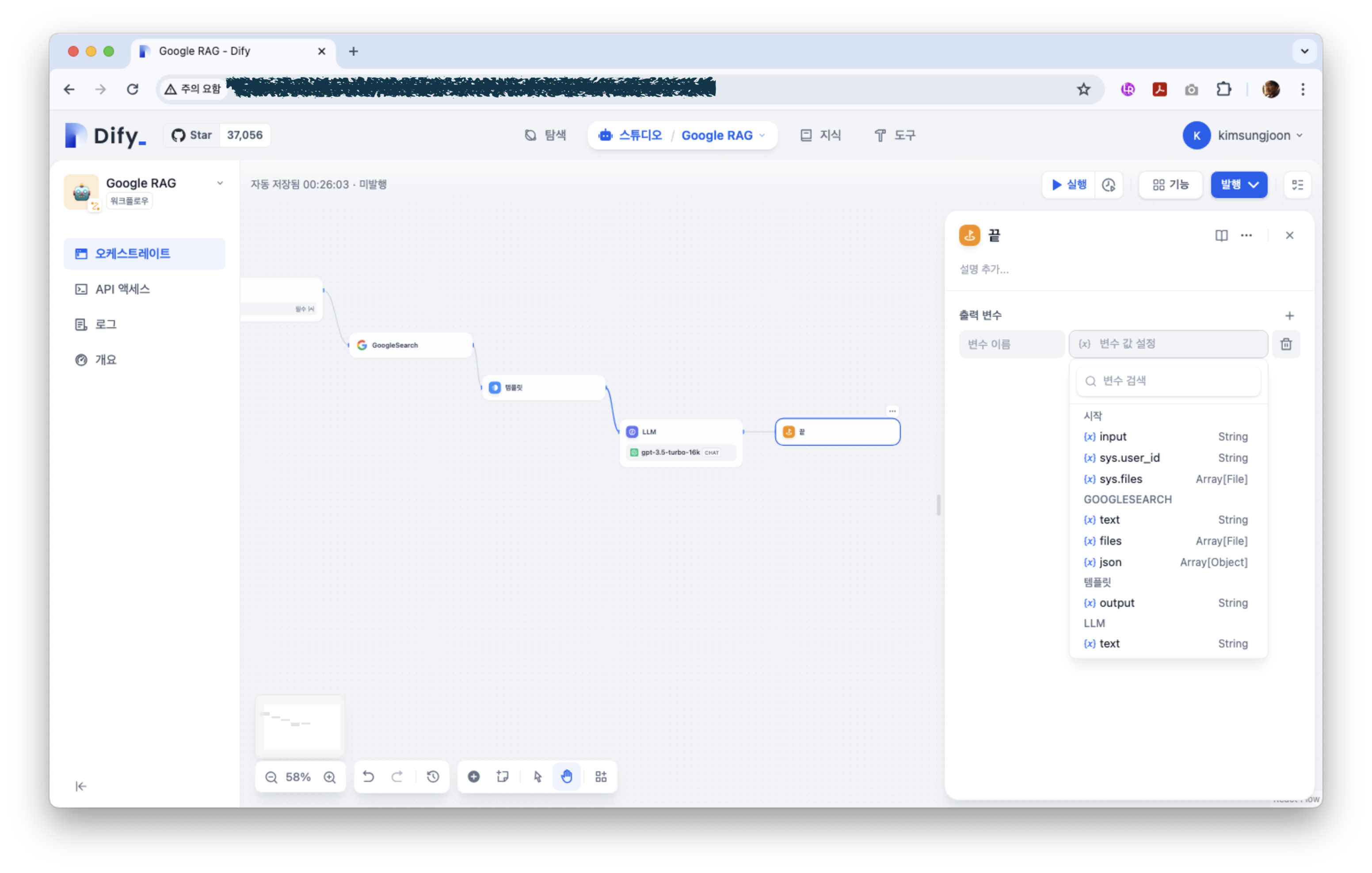Image resolution: width=1372 pixels, height=873 pixels.
Task: Run the workflow with 실행 button
Action: pos(1069,185)
